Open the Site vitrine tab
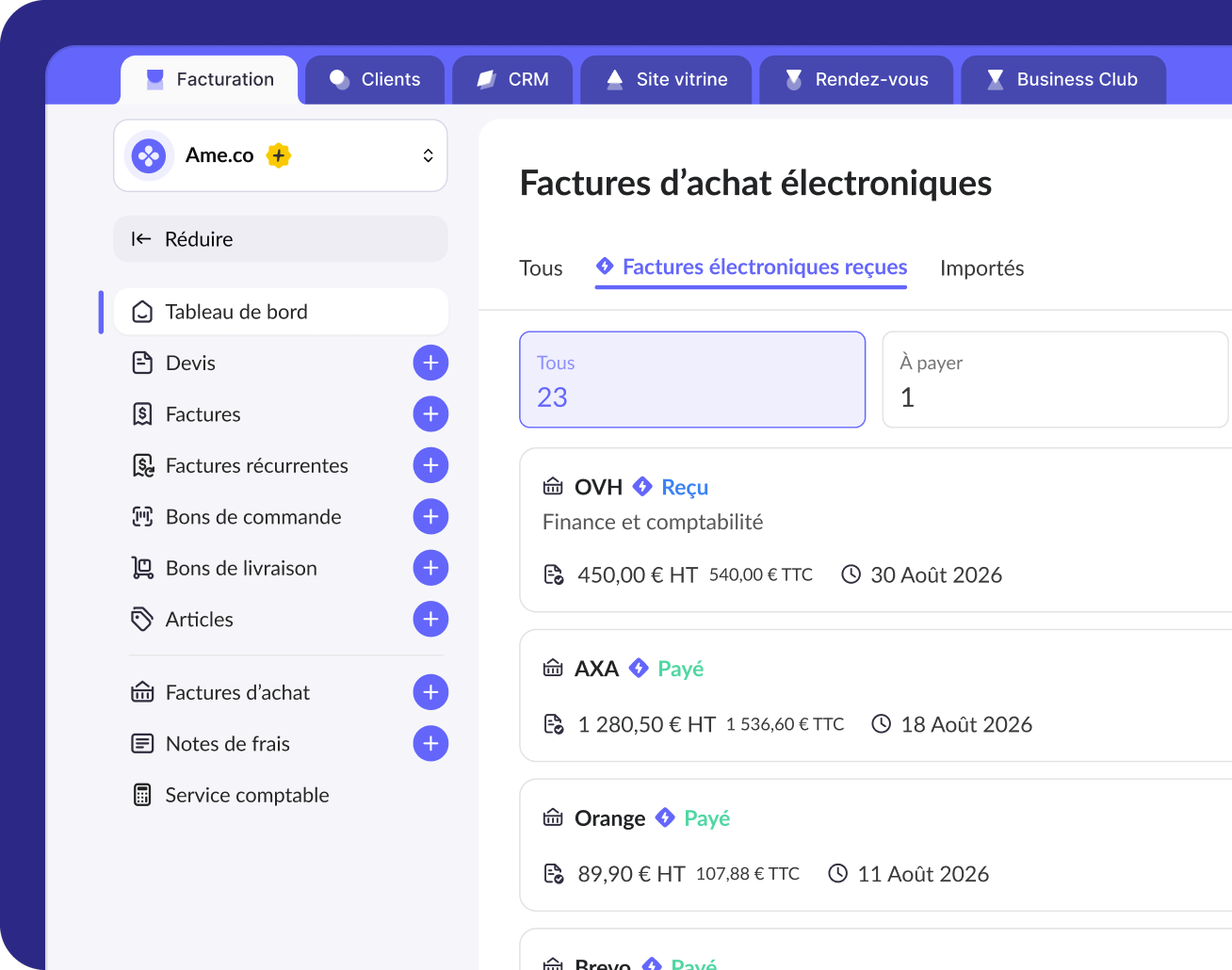The image size is (1232, 970). coord(666,80)
